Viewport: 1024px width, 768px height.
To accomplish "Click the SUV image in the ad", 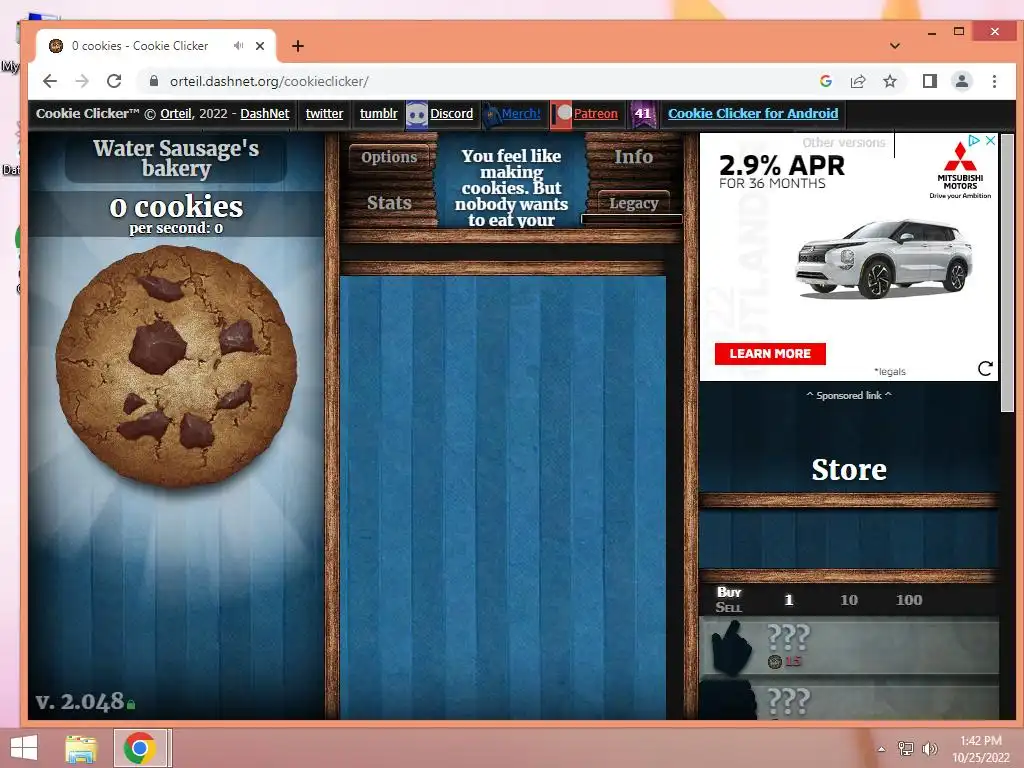I will pyautogui.click(x=884, y=259).
